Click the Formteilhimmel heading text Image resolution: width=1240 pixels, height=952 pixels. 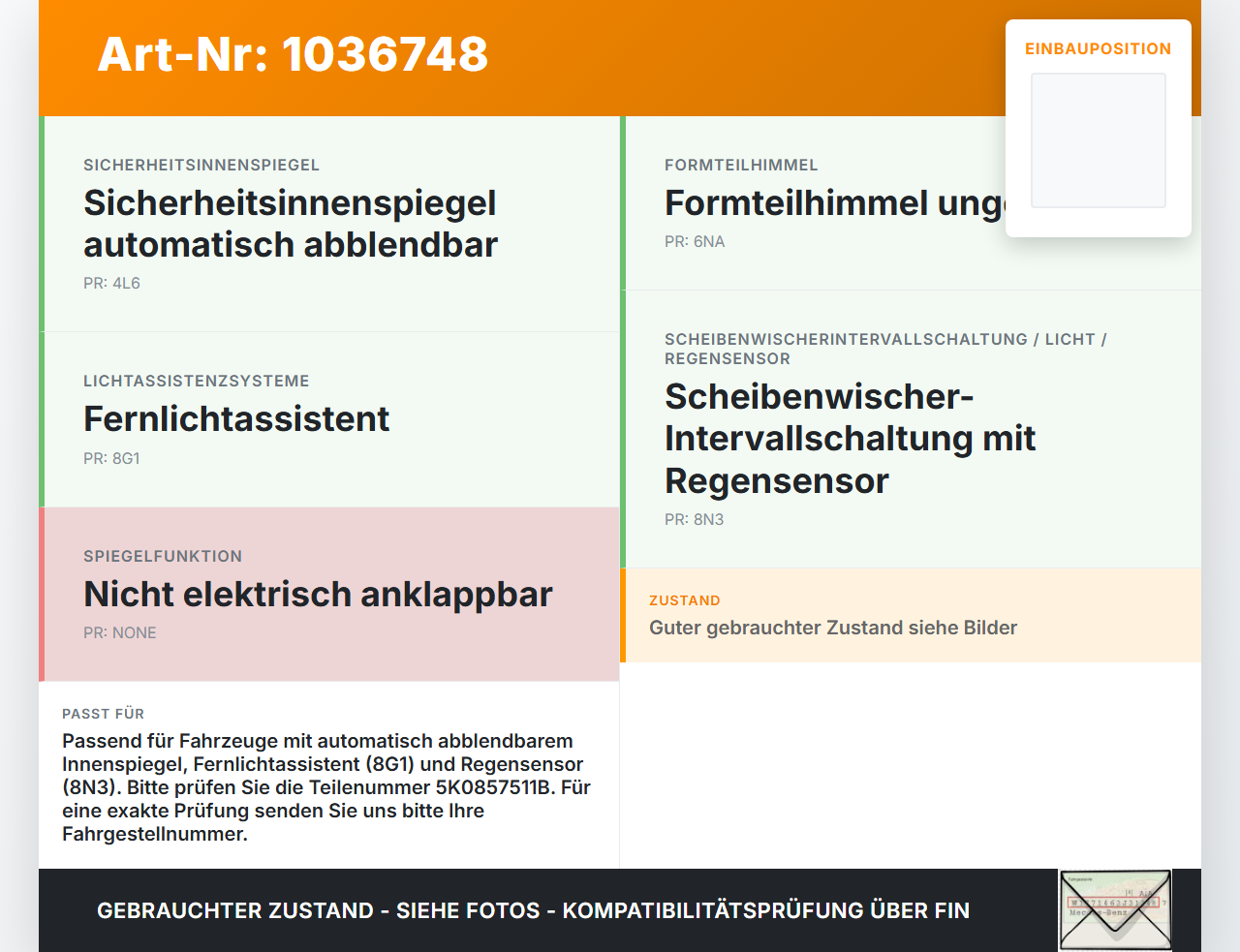coord(834,202)
